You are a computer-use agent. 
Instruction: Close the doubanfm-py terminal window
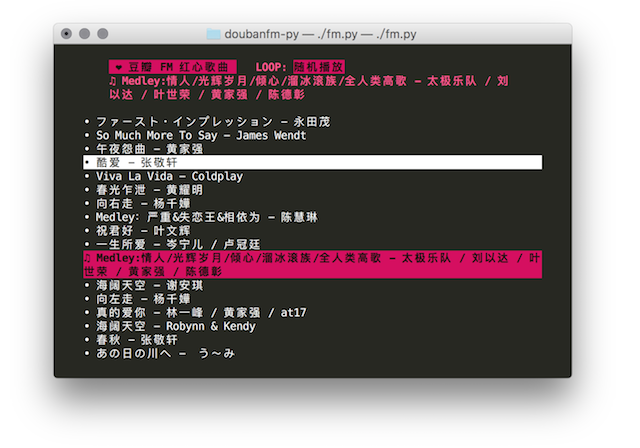pyautogui.click(x=66, y=33)
